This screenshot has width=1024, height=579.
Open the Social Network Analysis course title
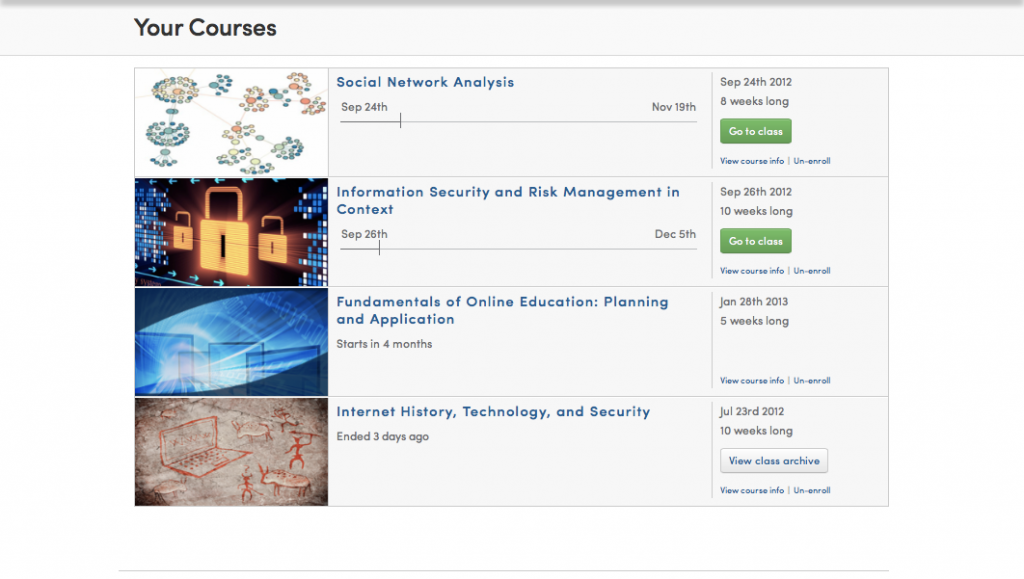click(425, 82)
